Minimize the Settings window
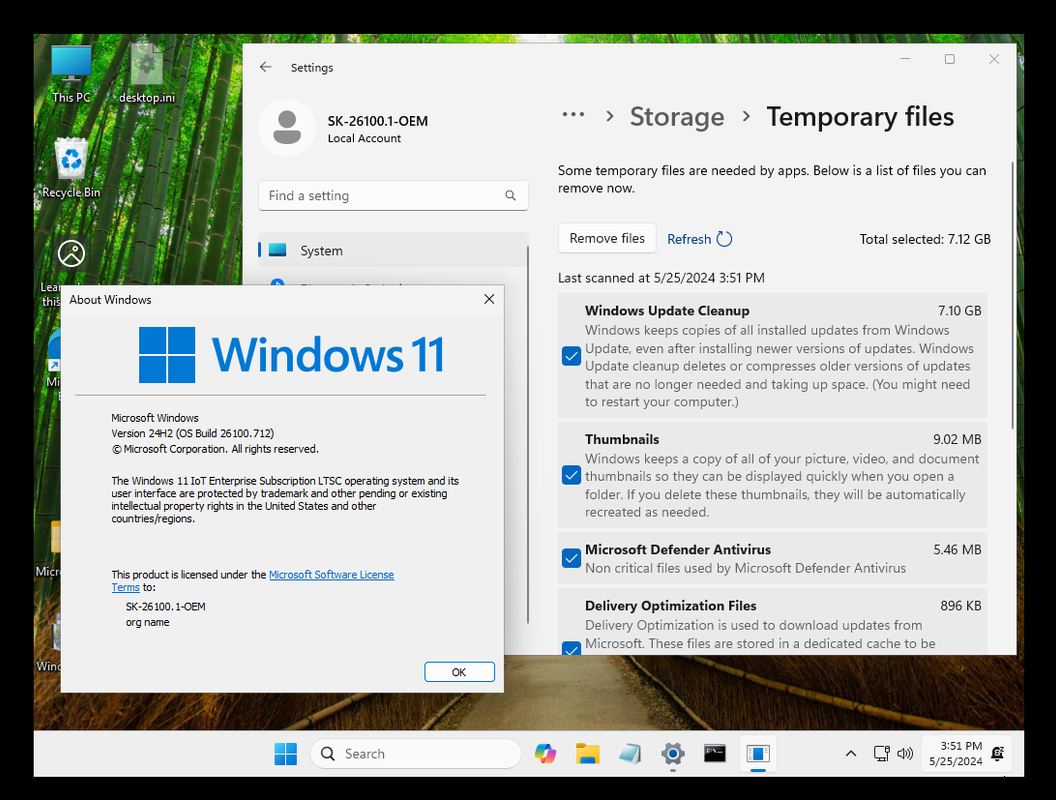The width and height of the screenshot is (1056, 800). coord(905,59)
